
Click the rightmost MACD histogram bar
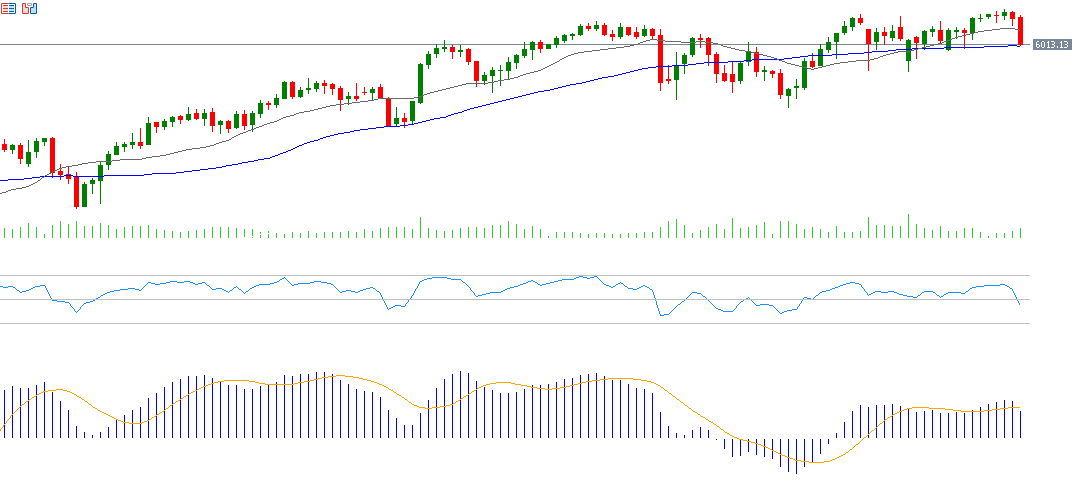click(x=1021, y=423)
